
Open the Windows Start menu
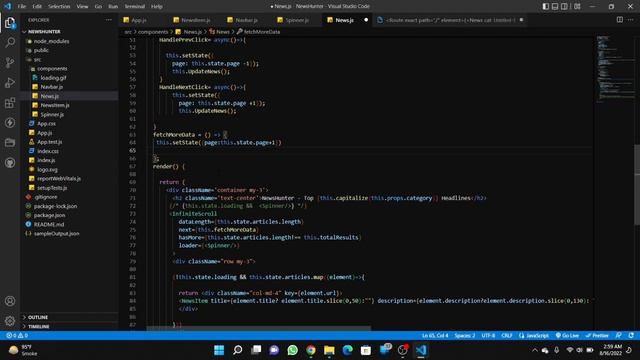coord(219,350)
